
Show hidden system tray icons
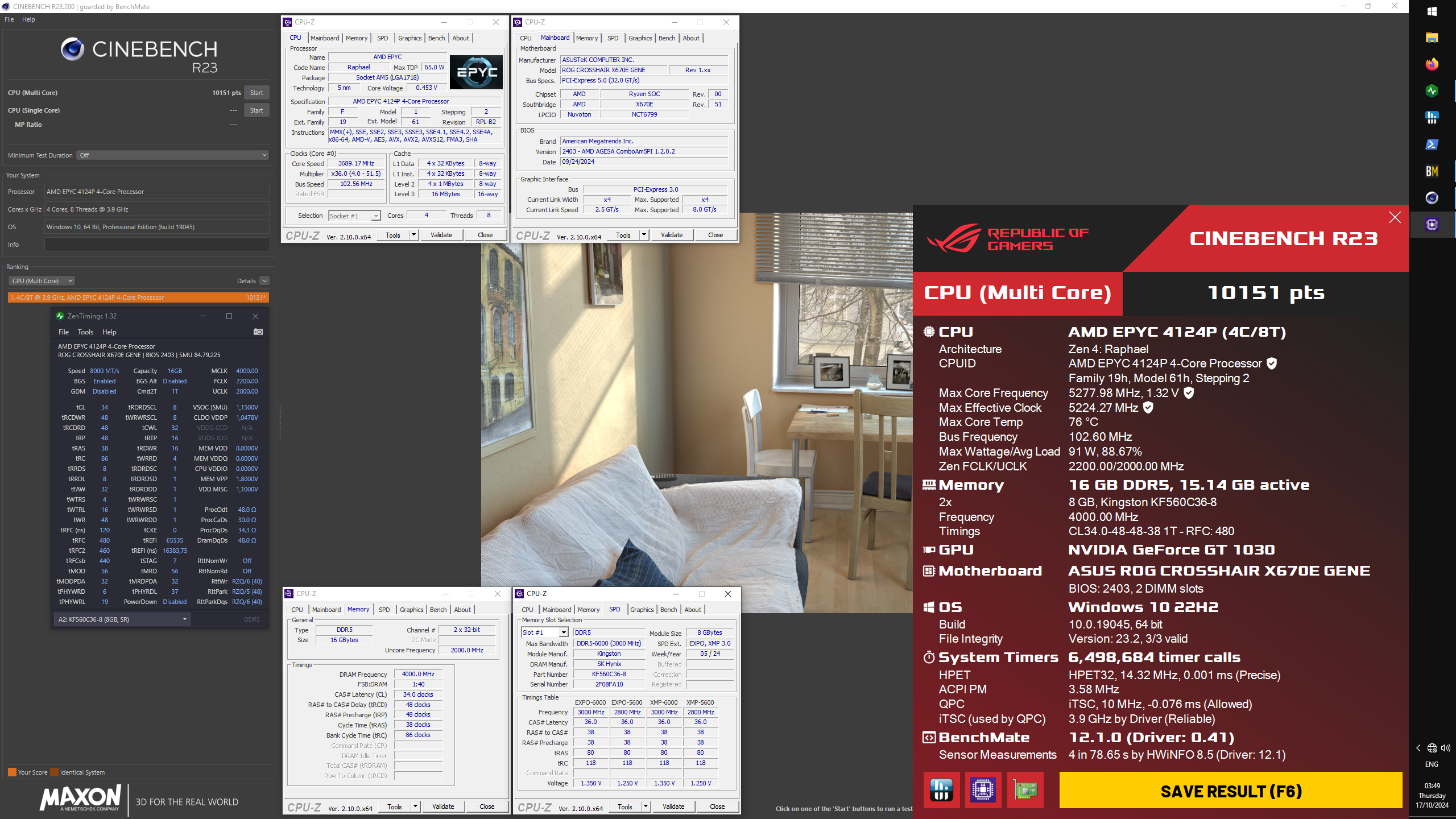[x=1418, y=748]
